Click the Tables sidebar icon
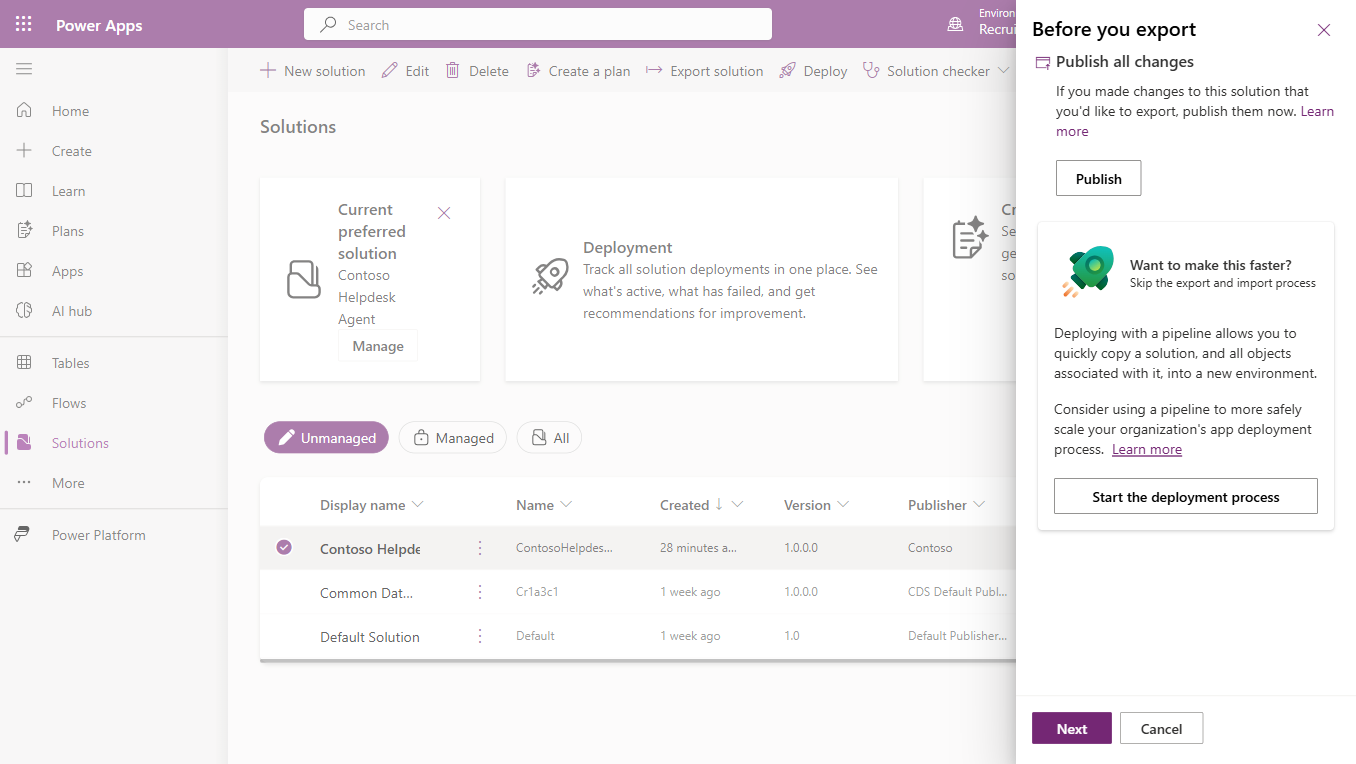The width and height of the screenshot is (1356, 764). point(24,363)
